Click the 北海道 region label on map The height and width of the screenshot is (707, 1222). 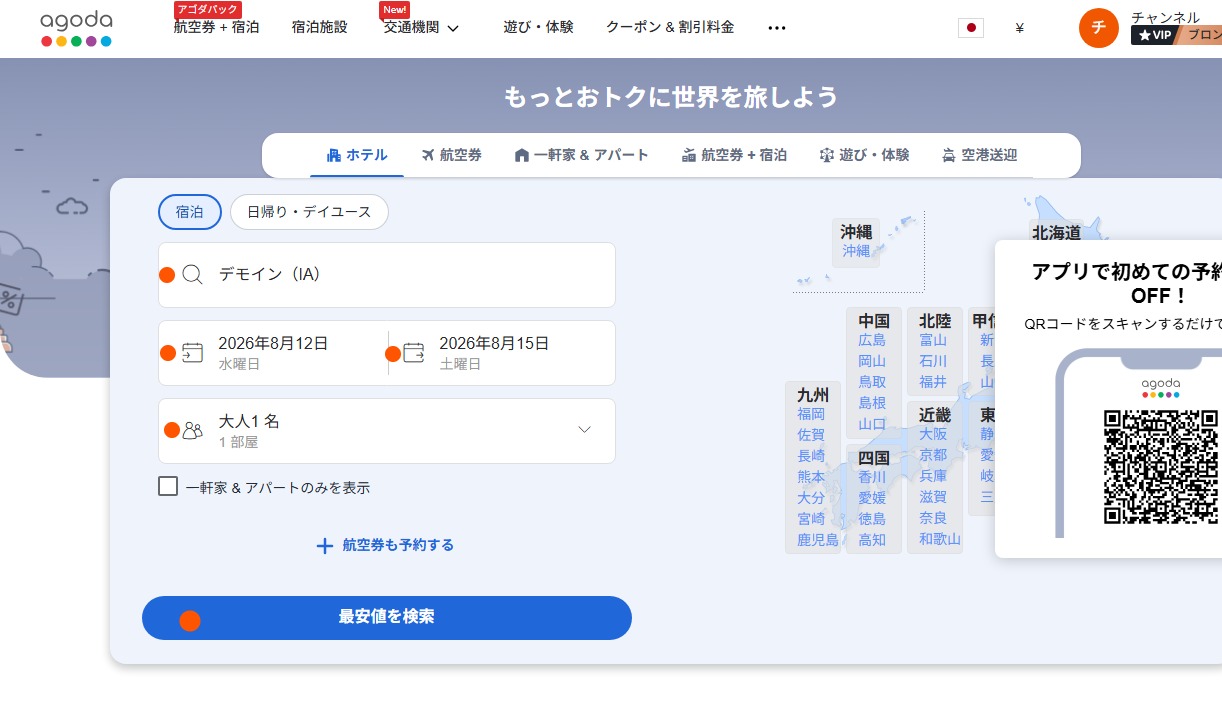point(1057,232)
